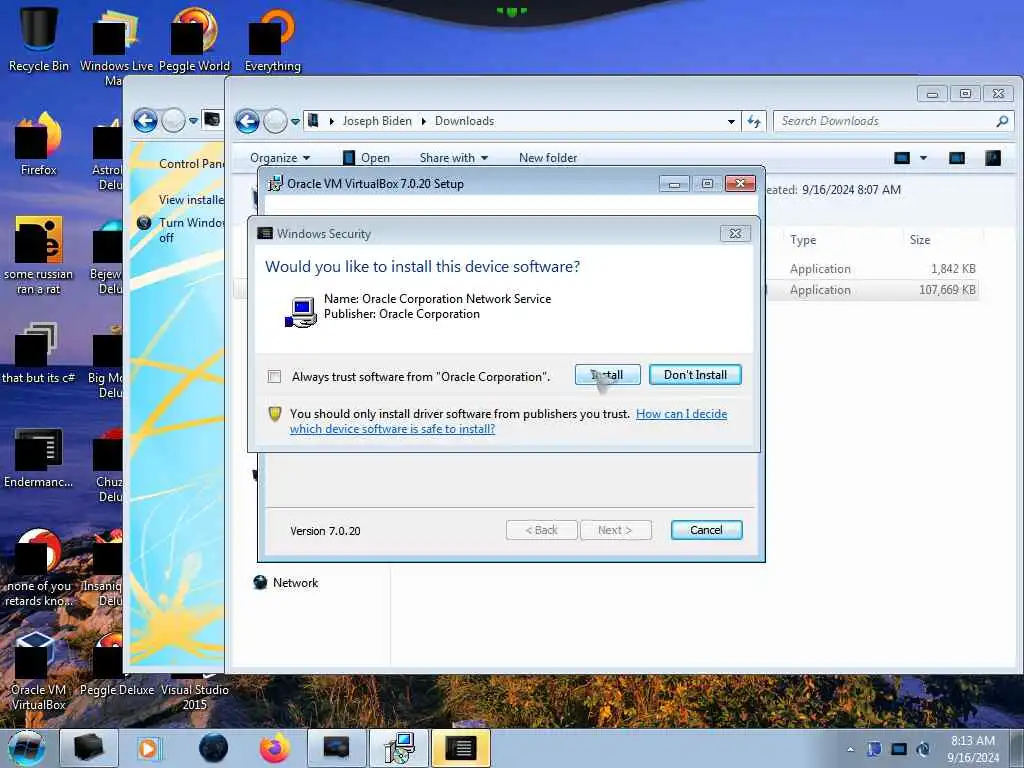Open Firefox desktop shortcut

coord(39,144)
